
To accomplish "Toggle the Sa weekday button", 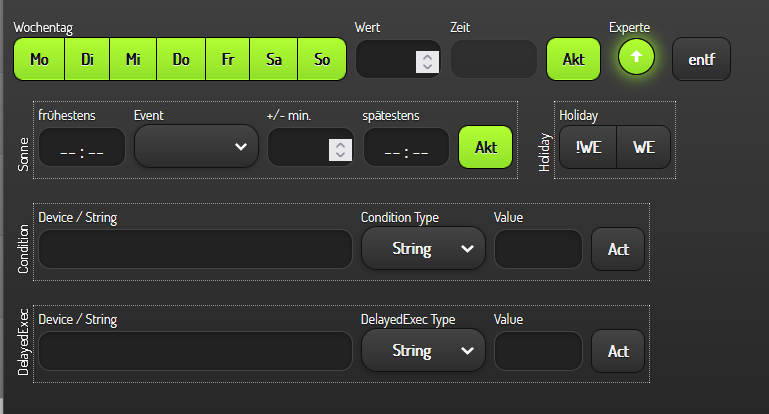I will click(274, 59).
